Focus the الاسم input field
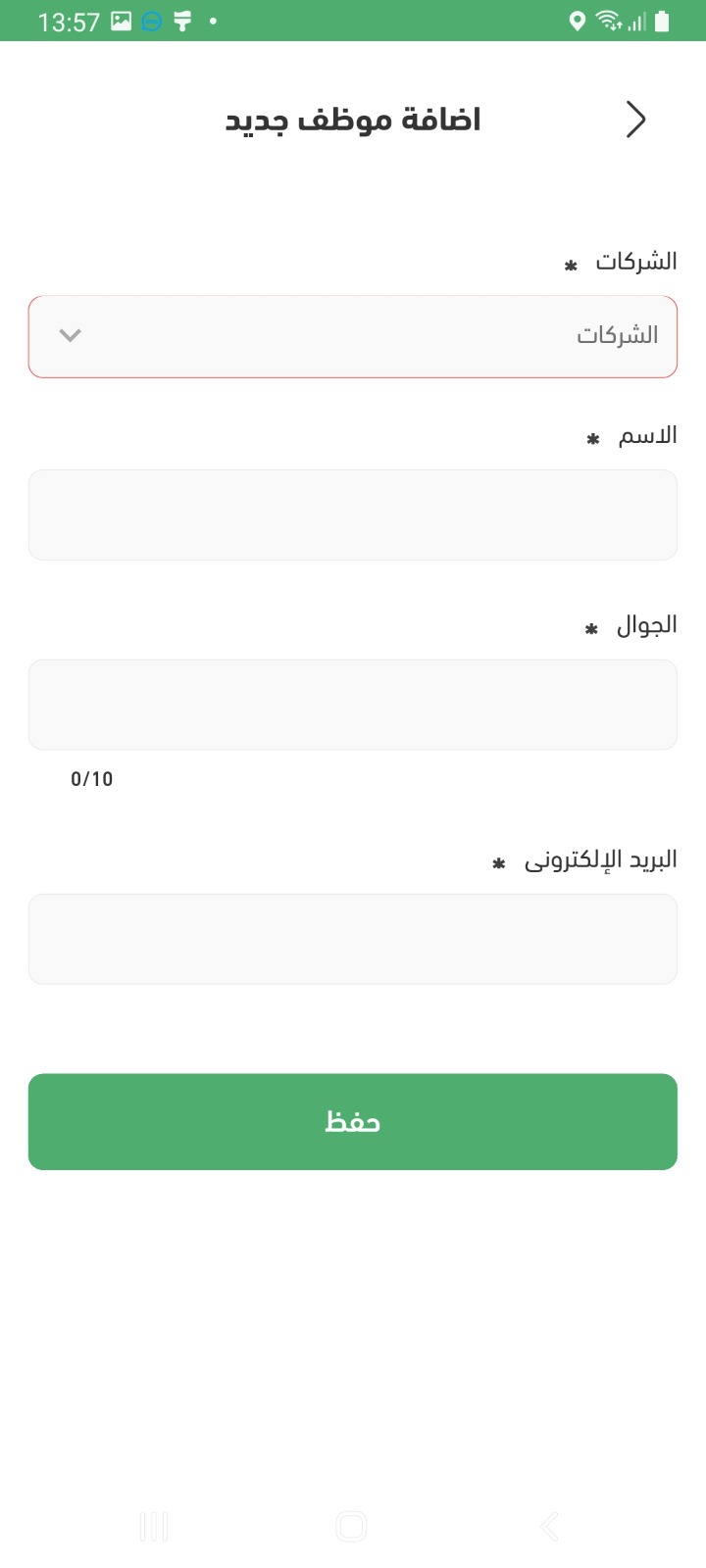Screen dimensions: 706x1568 click(x=353, y=514)
